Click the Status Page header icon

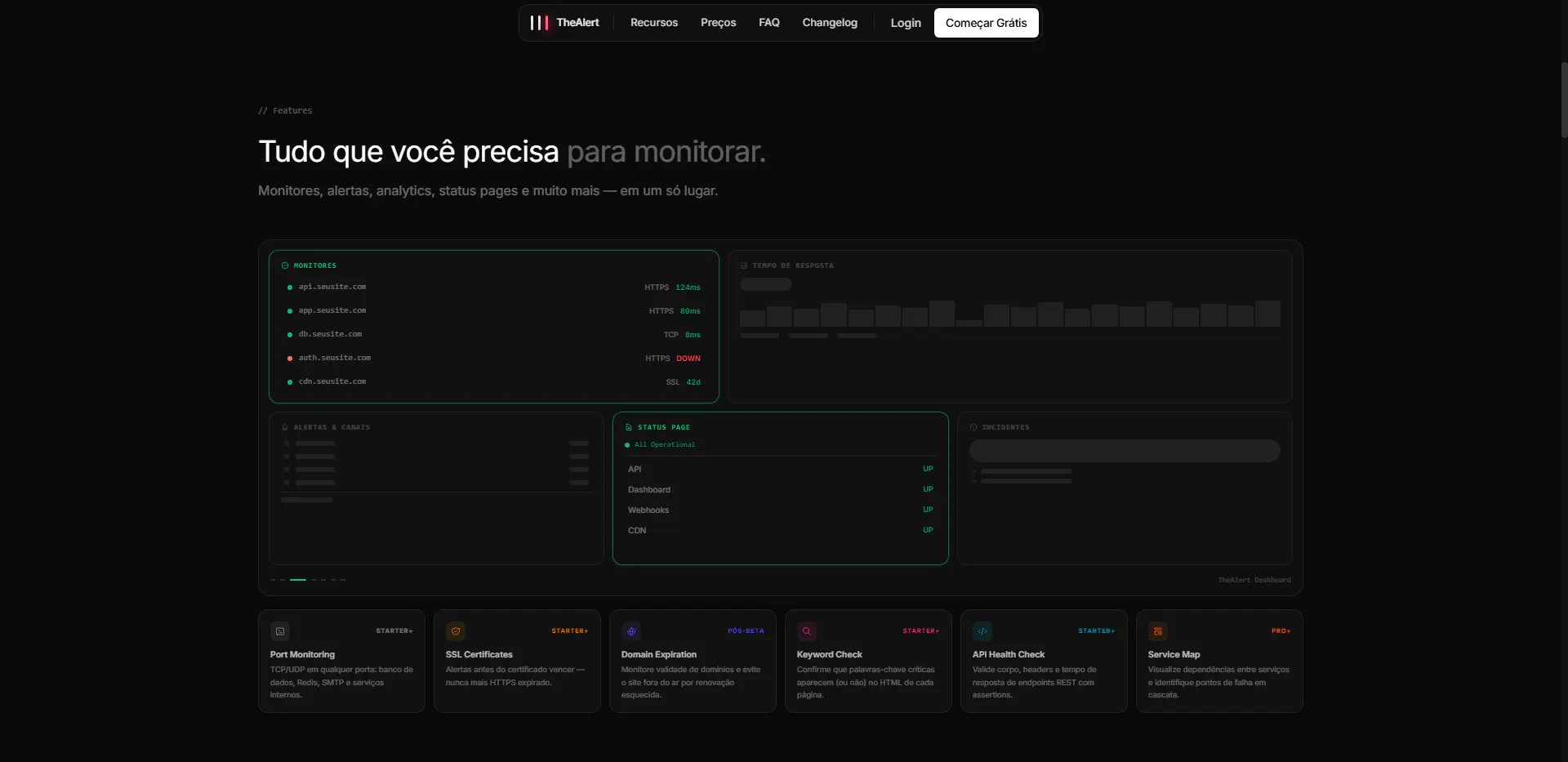coord(629,427)
